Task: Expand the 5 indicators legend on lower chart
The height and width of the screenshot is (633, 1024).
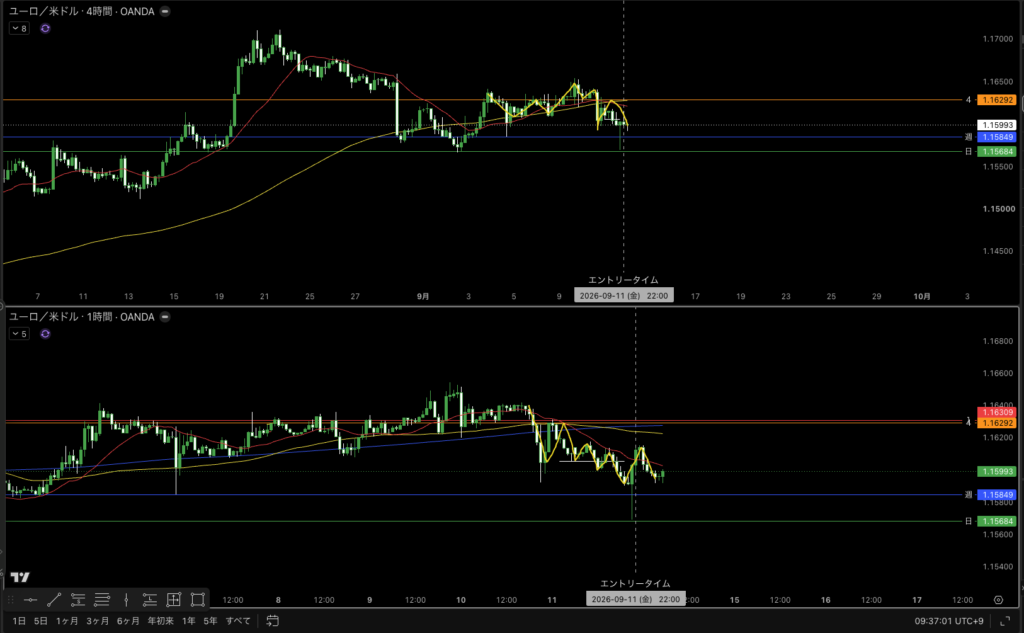Action: click(19, 334)
